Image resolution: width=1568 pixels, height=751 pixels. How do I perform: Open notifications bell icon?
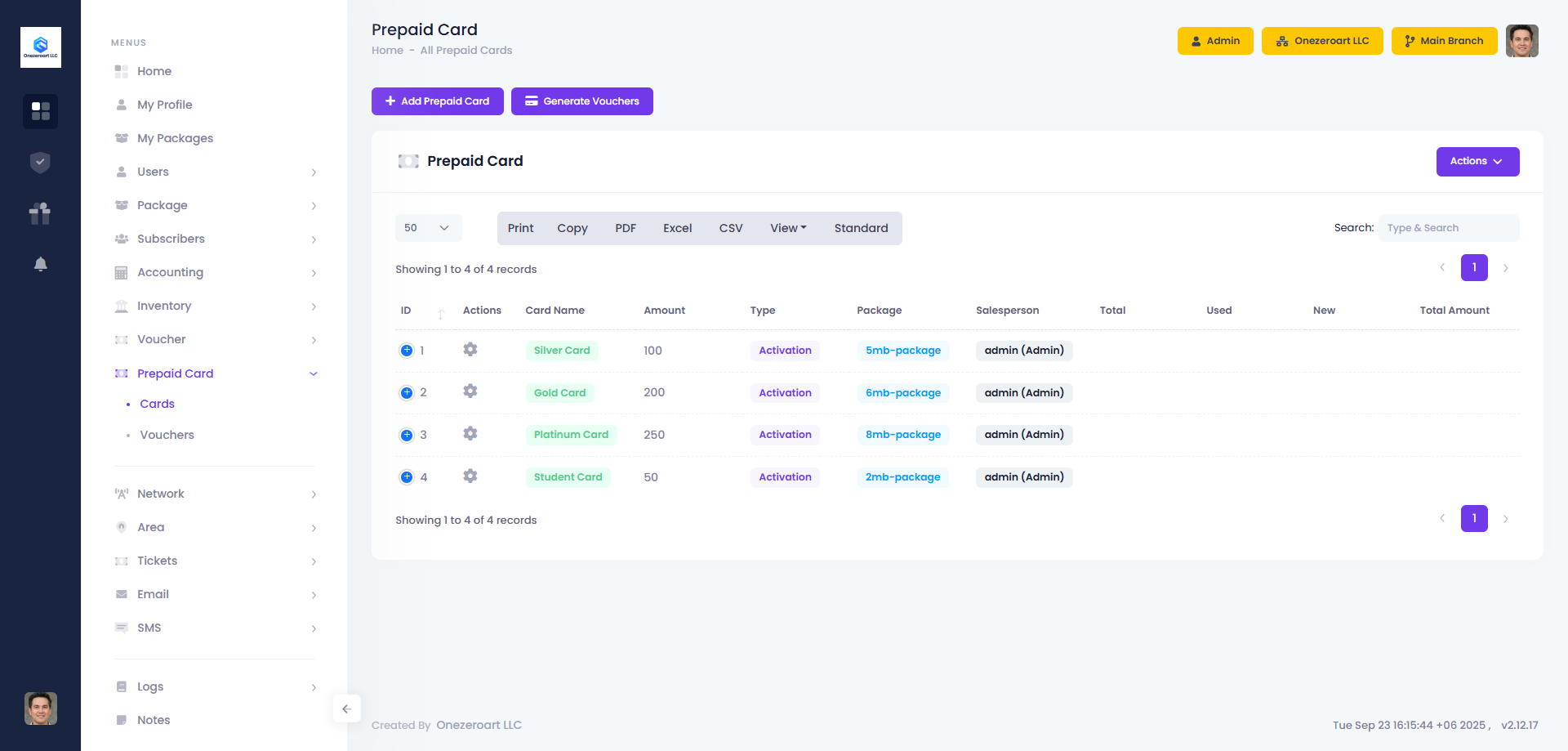click(40, 264)
